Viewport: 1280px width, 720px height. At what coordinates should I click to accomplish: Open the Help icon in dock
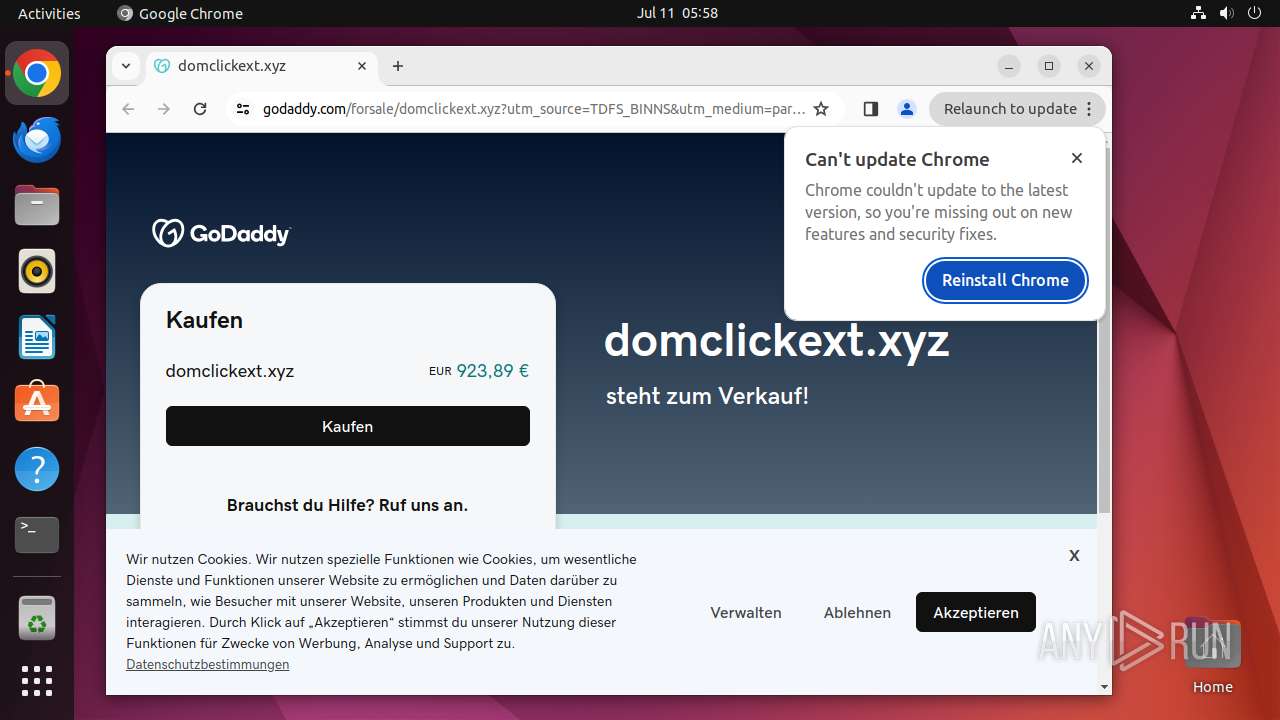[37, 469]
